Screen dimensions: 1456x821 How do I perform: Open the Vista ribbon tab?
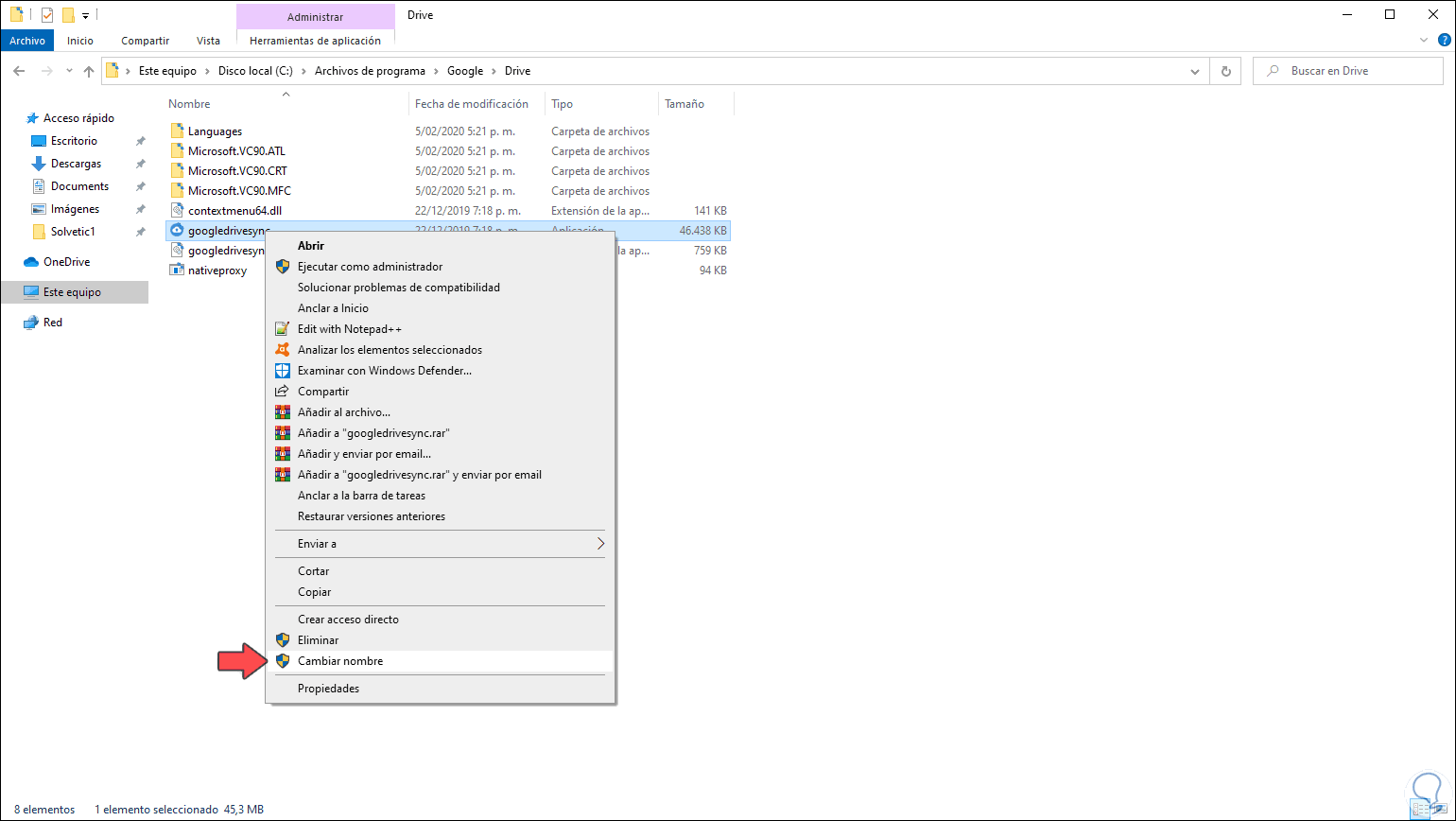point(208,41)
